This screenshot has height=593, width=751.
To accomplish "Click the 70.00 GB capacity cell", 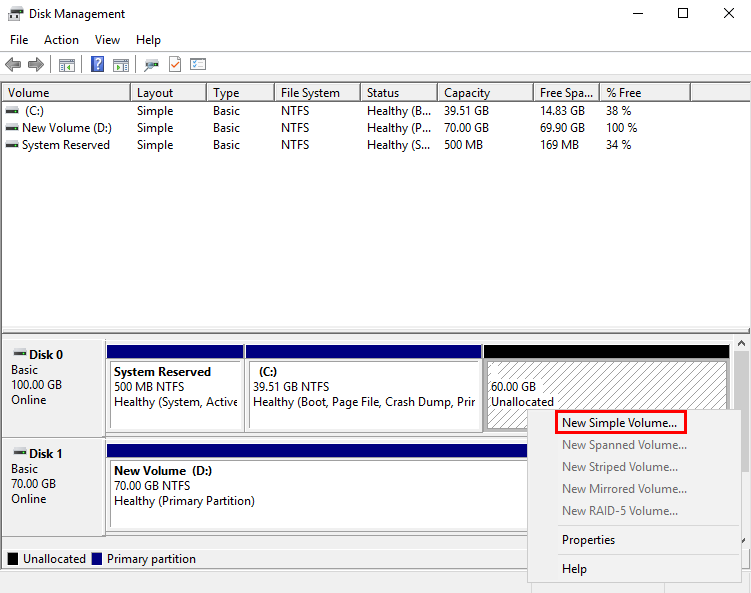I will coord(466,128).
